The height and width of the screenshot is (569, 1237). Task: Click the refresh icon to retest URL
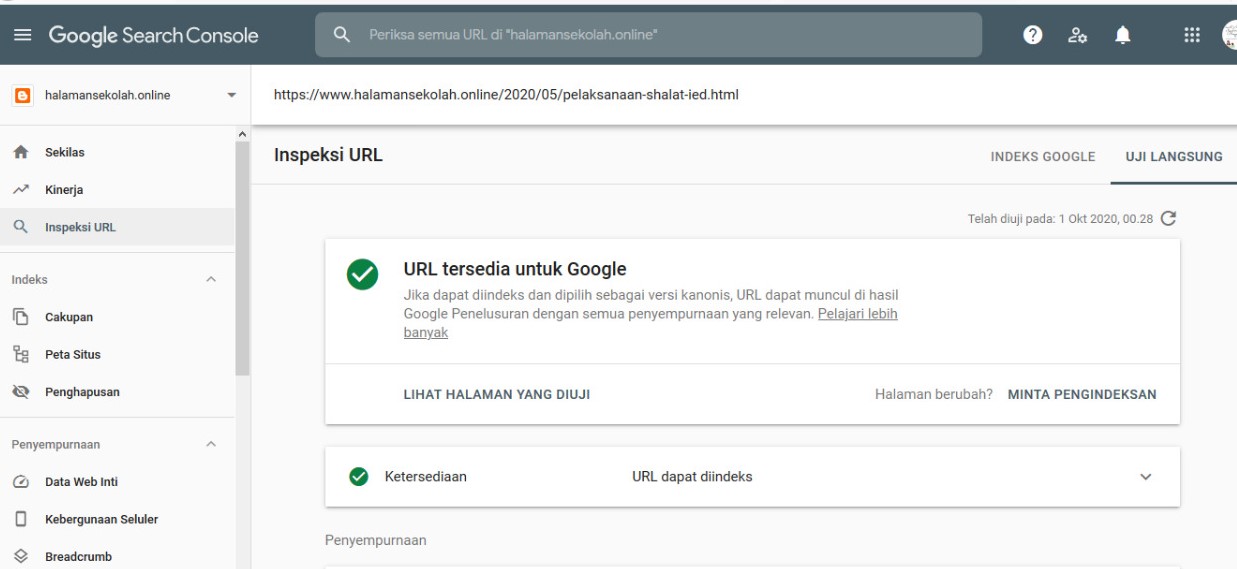pyautogui.click(x=1167, y=217)
